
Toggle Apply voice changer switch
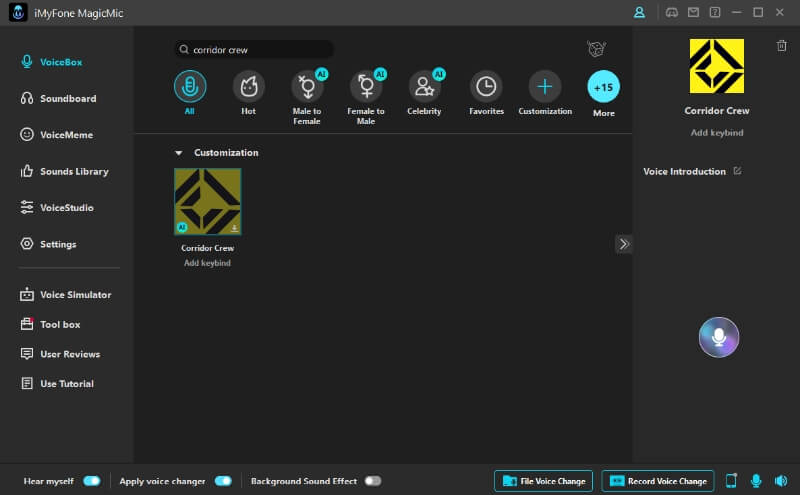coord(223,481)
